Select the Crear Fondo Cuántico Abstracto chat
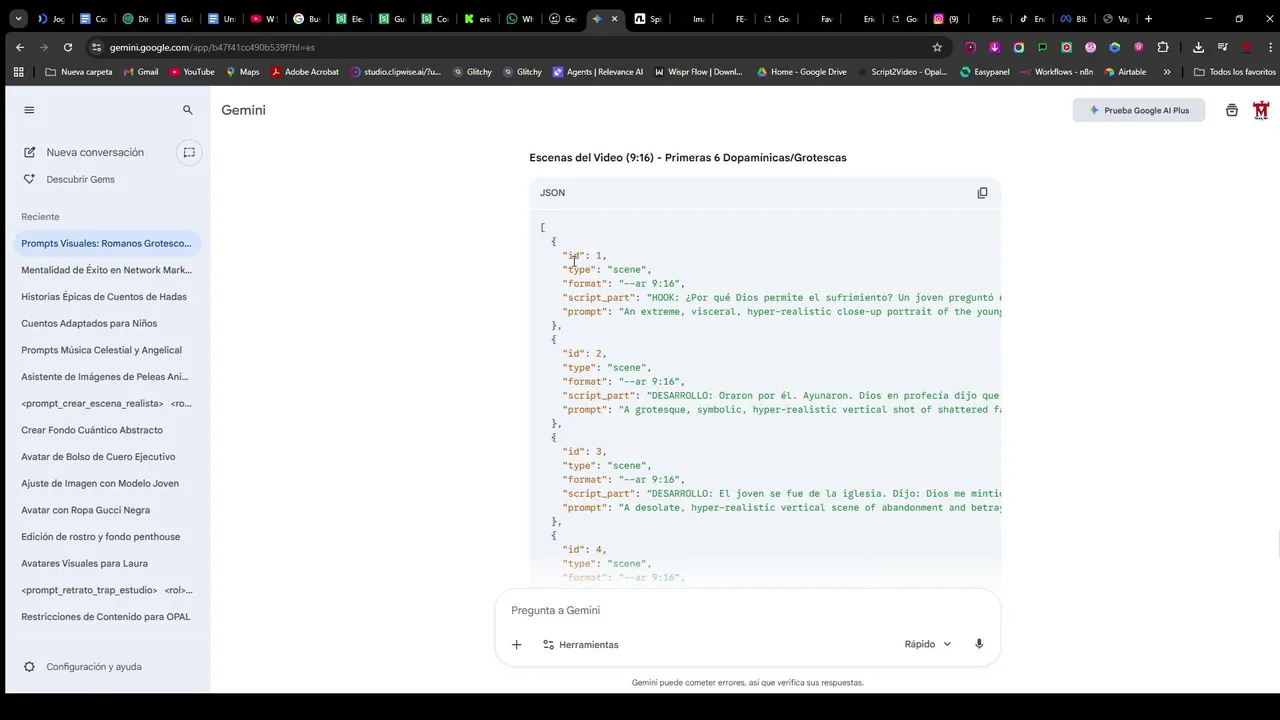The height and width of the screenshot is (720, 1280). point(92,430)
